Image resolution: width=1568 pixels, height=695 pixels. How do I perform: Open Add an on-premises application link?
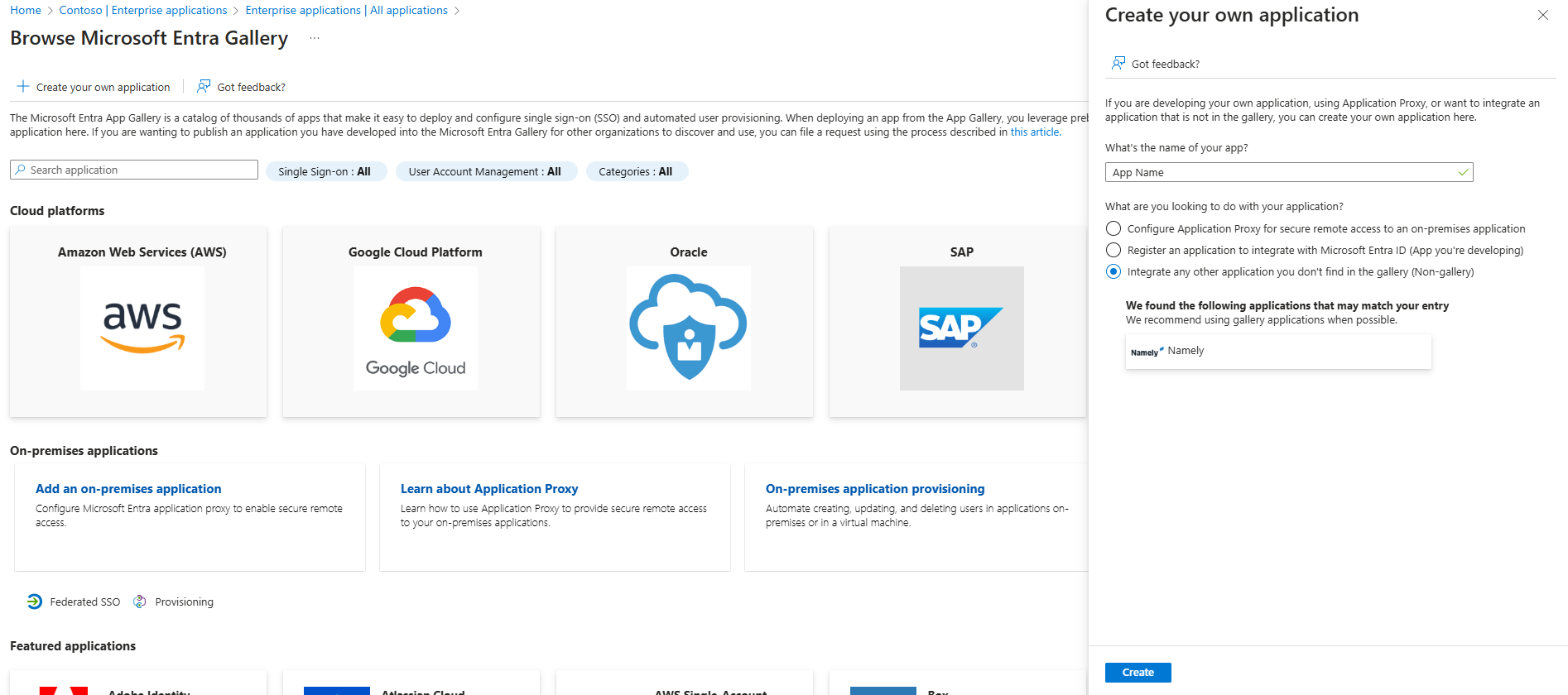click(x=128, y=489)
